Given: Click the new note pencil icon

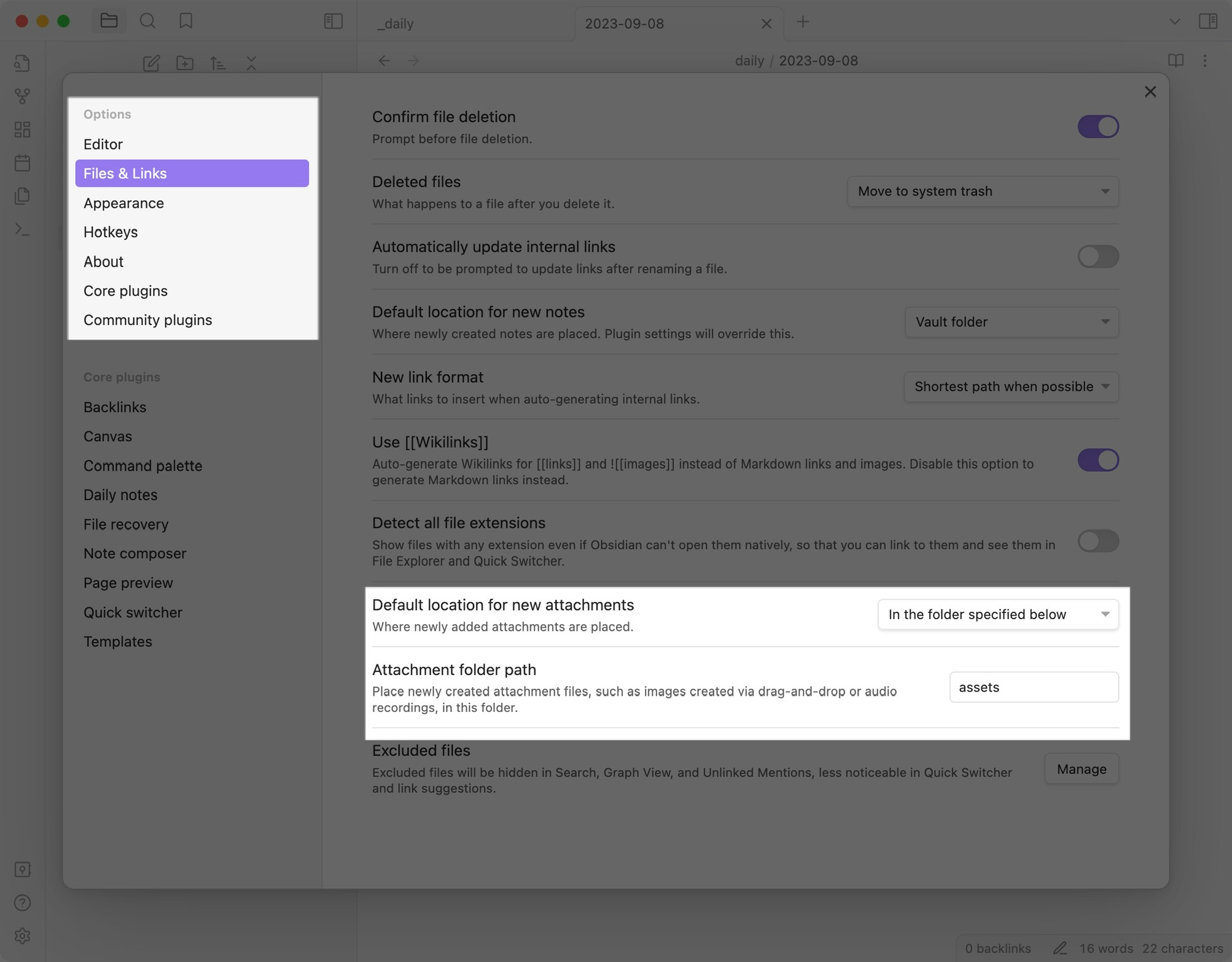Looking at the screenshot, I should (x=151, y=63).
